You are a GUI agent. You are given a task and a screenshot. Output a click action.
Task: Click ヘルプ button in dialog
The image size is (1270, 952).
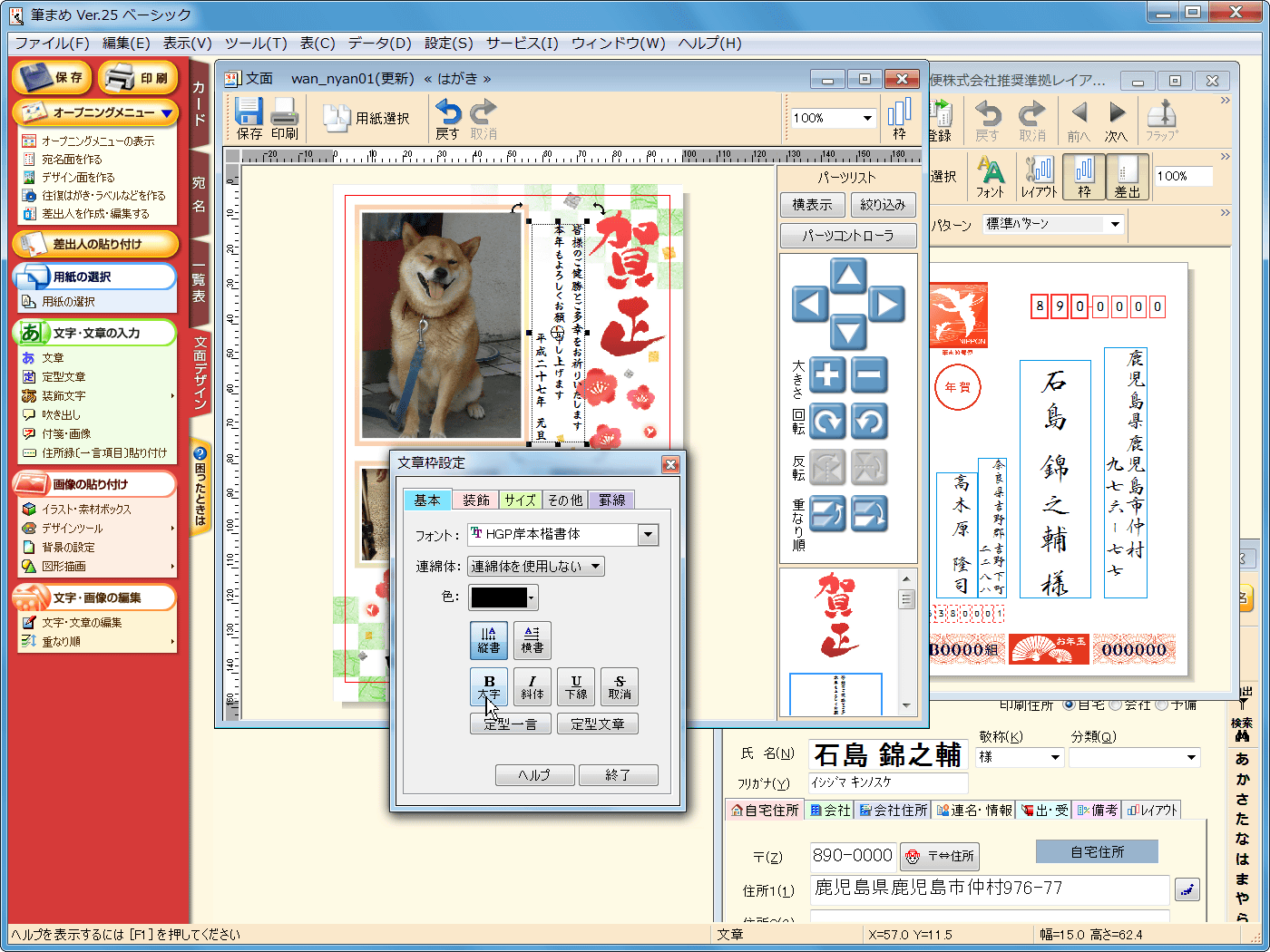click(534, 775)
